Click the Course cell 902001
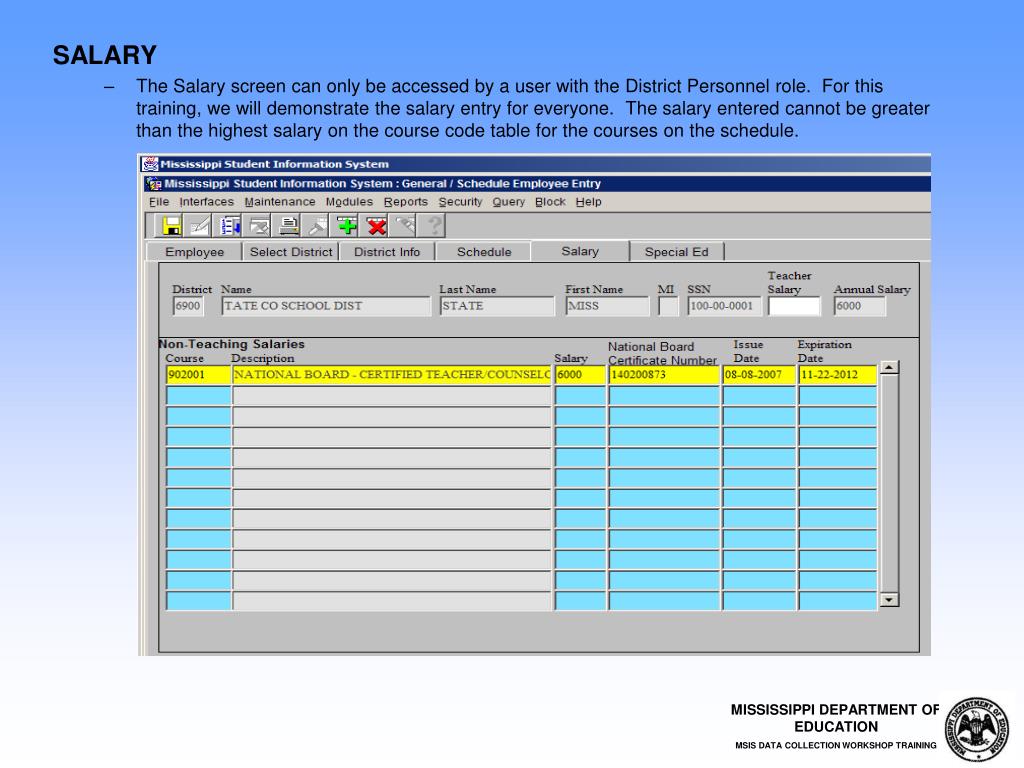Screen dimensions: 1024x768 (x=199, y=375)
